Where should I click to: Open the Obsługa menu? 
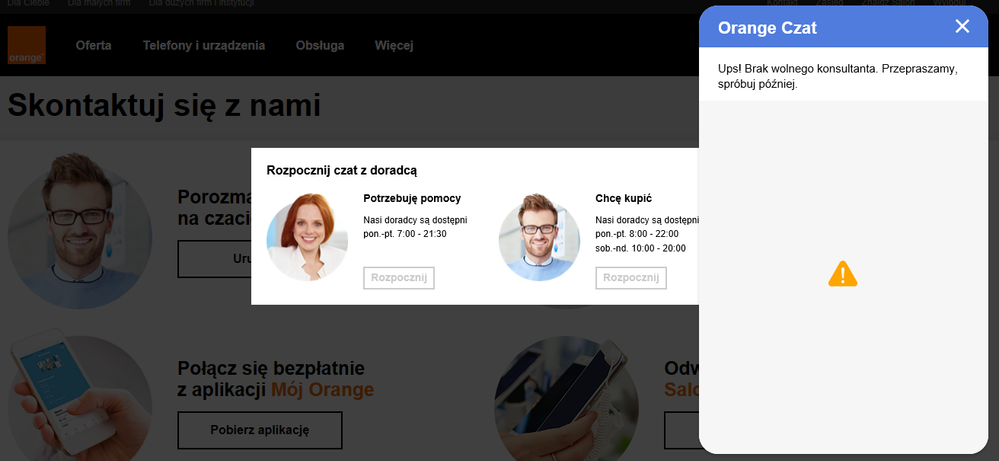320,46
